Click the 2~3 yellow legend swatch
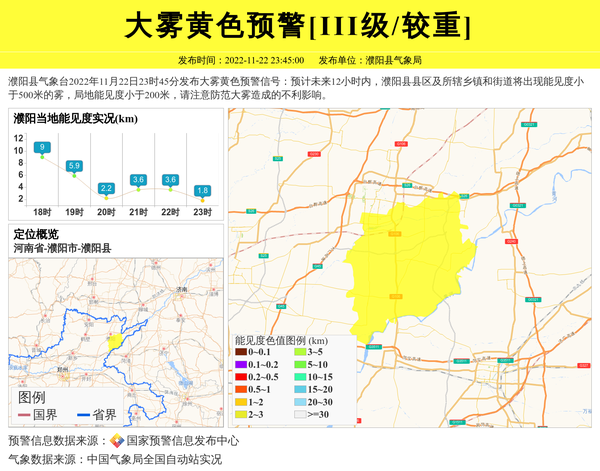 (x=241, y=413)
